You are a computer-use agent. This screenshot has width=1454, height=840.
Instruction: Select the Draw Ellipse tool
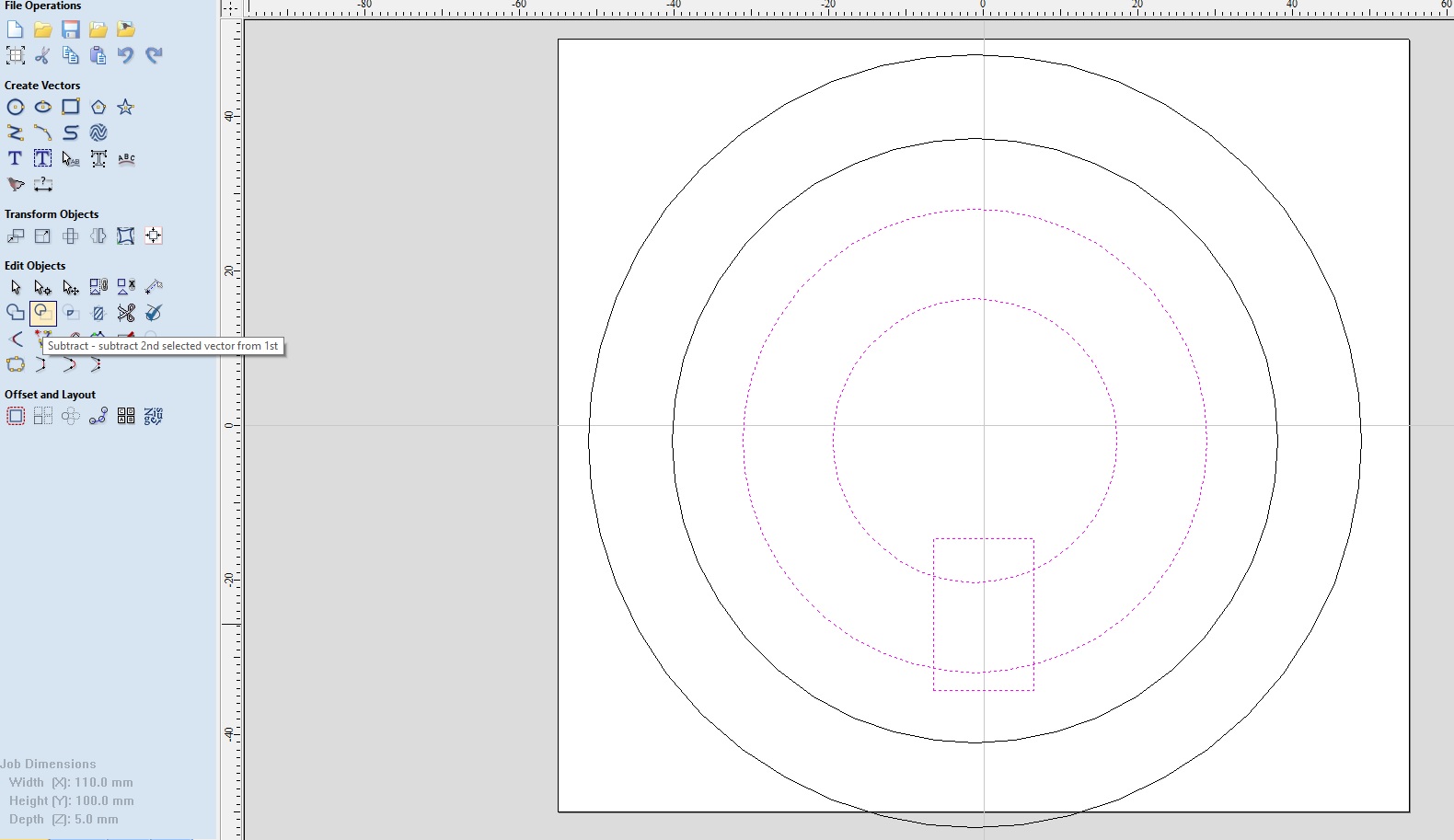(x=42, y=107)
